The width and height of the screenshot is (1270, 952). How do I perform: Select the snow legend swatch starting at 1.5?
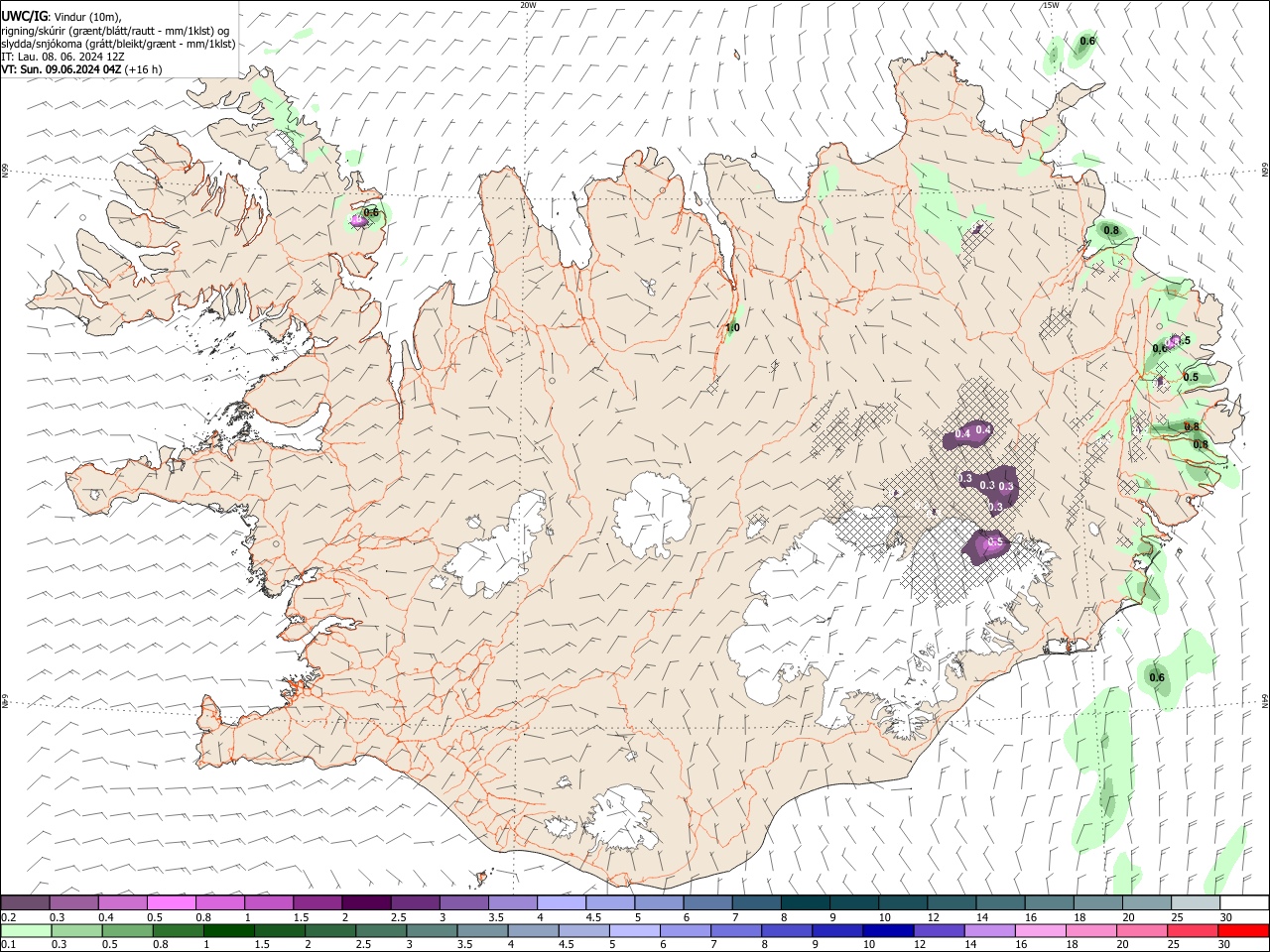pyautogui.click(x=317, y=902)
